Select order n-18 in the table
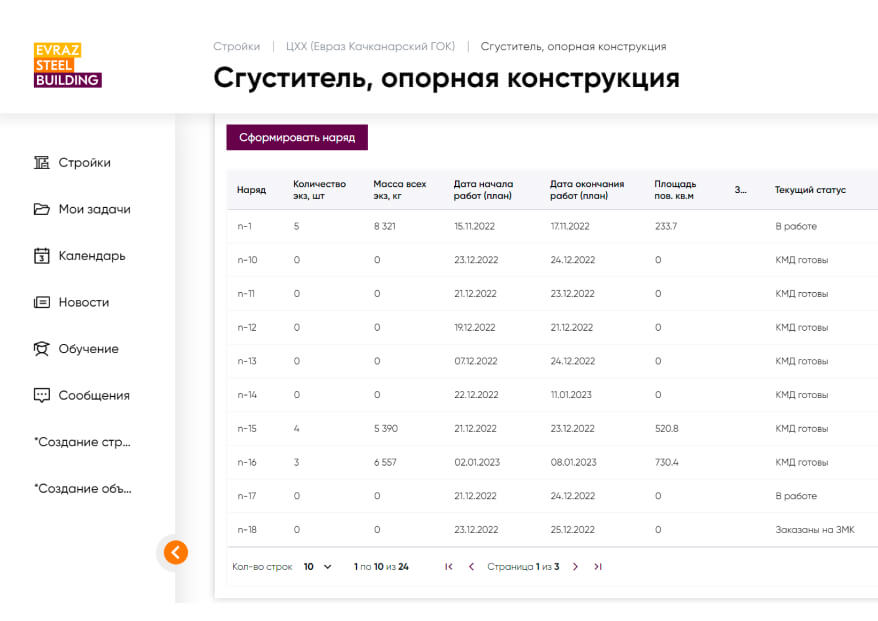Screen dimensions: 878x621 click(247, 530)
